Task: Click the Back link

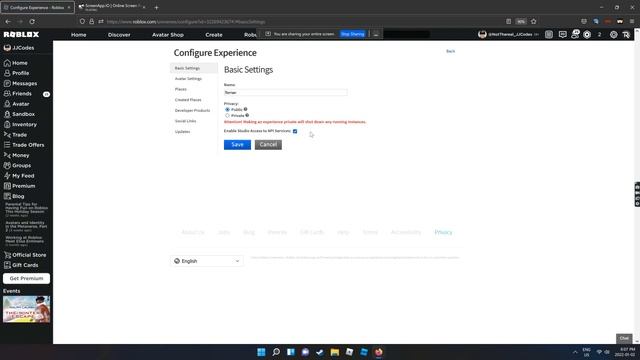Action: coord(451,51)
